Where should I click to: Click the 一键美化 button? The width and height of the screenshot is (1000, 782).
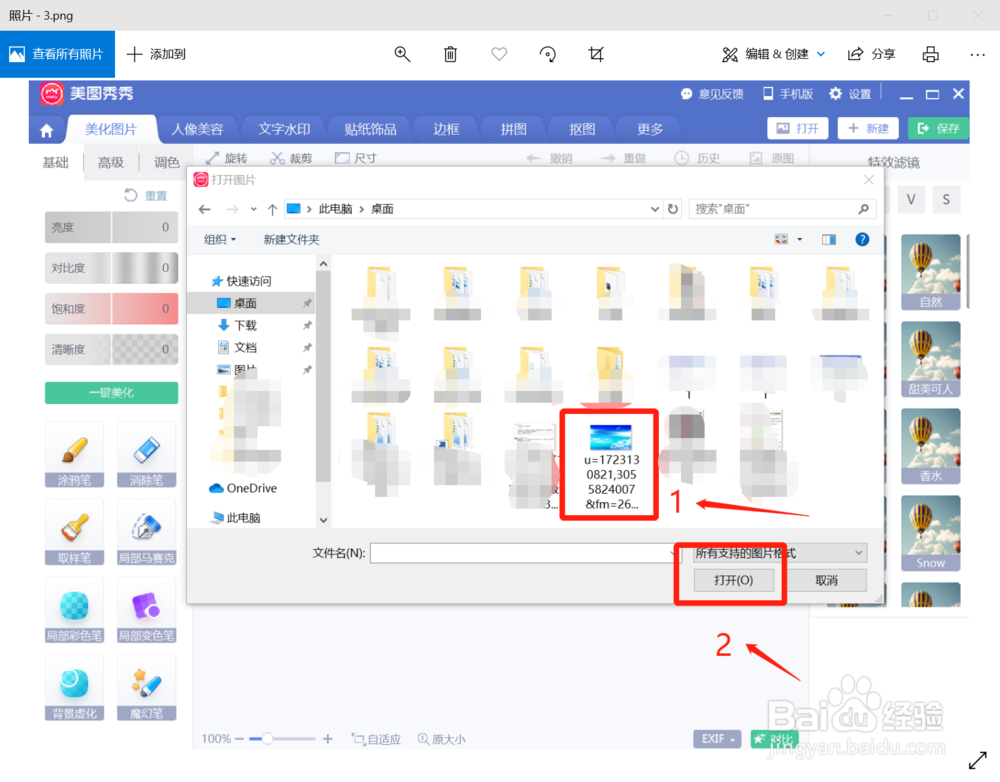(111, 393)
